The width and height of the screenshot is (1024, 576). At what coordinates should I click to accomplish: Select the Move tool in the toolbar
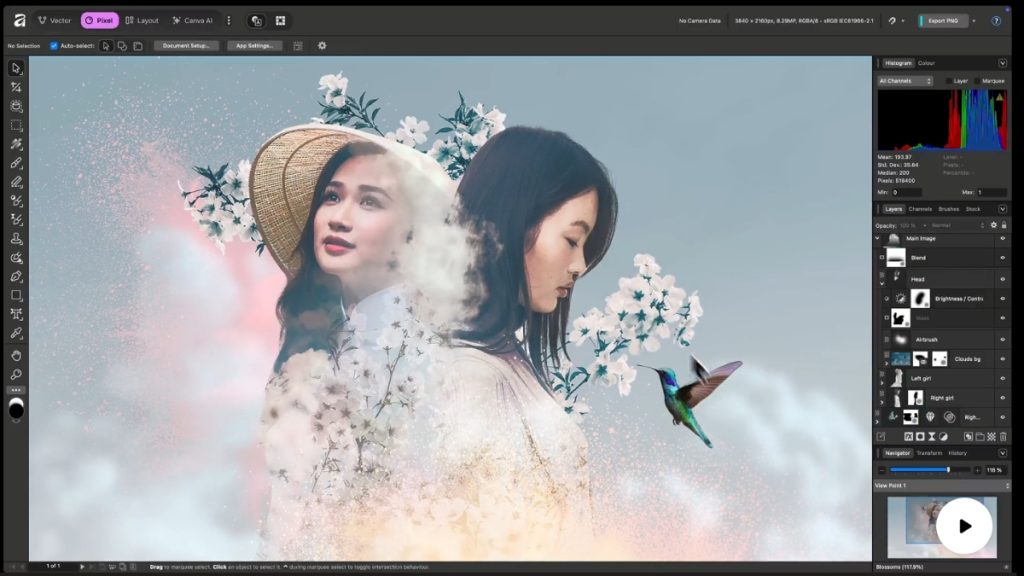(x=16, y=68)
